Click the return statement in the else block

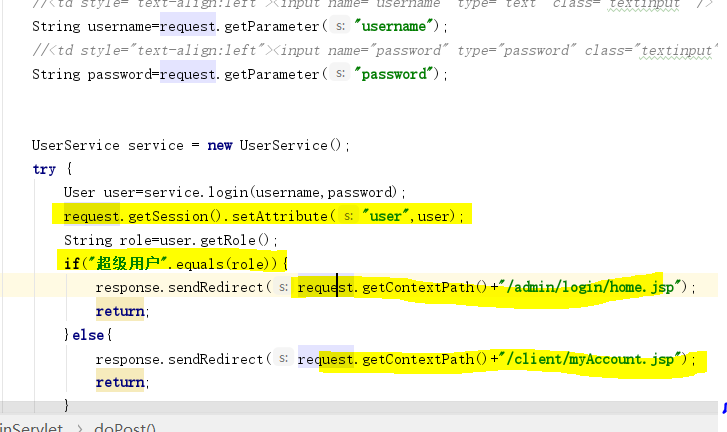120,382
